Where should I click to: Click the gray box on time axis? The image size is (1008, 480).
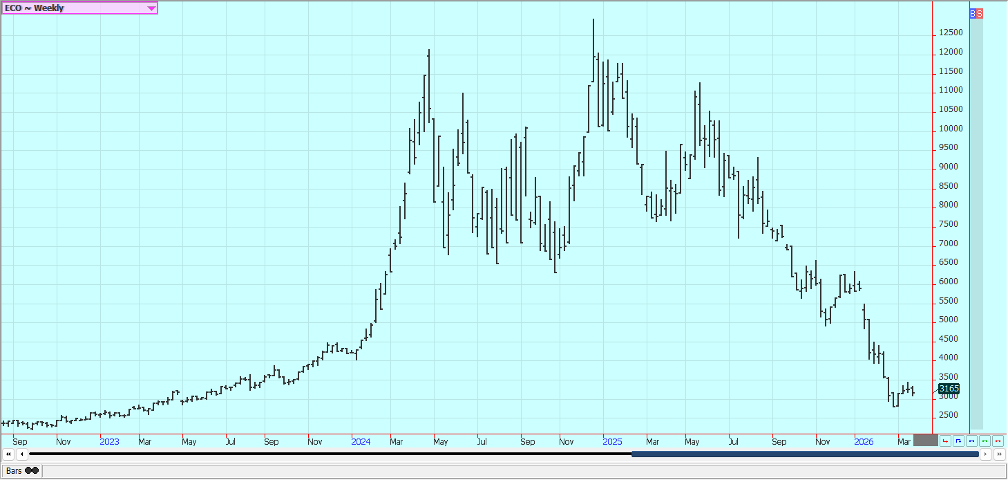925,440
